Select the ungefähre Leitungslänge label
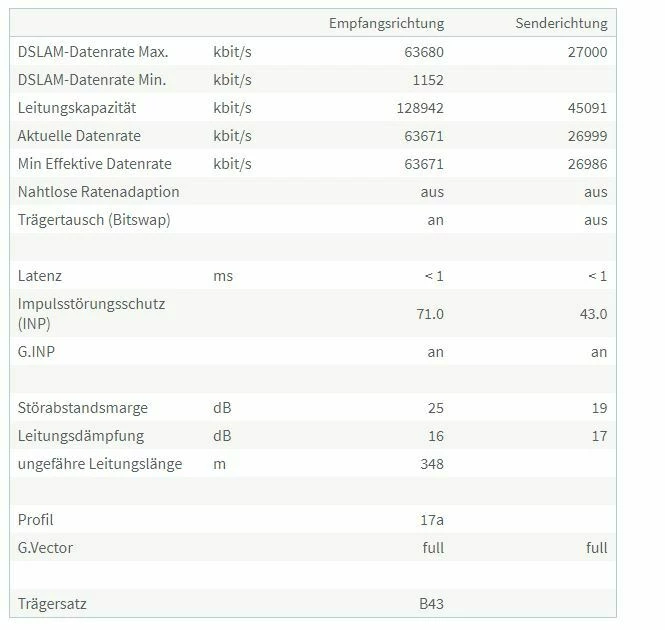The image size is (665, 630). [x=100, y=464]
